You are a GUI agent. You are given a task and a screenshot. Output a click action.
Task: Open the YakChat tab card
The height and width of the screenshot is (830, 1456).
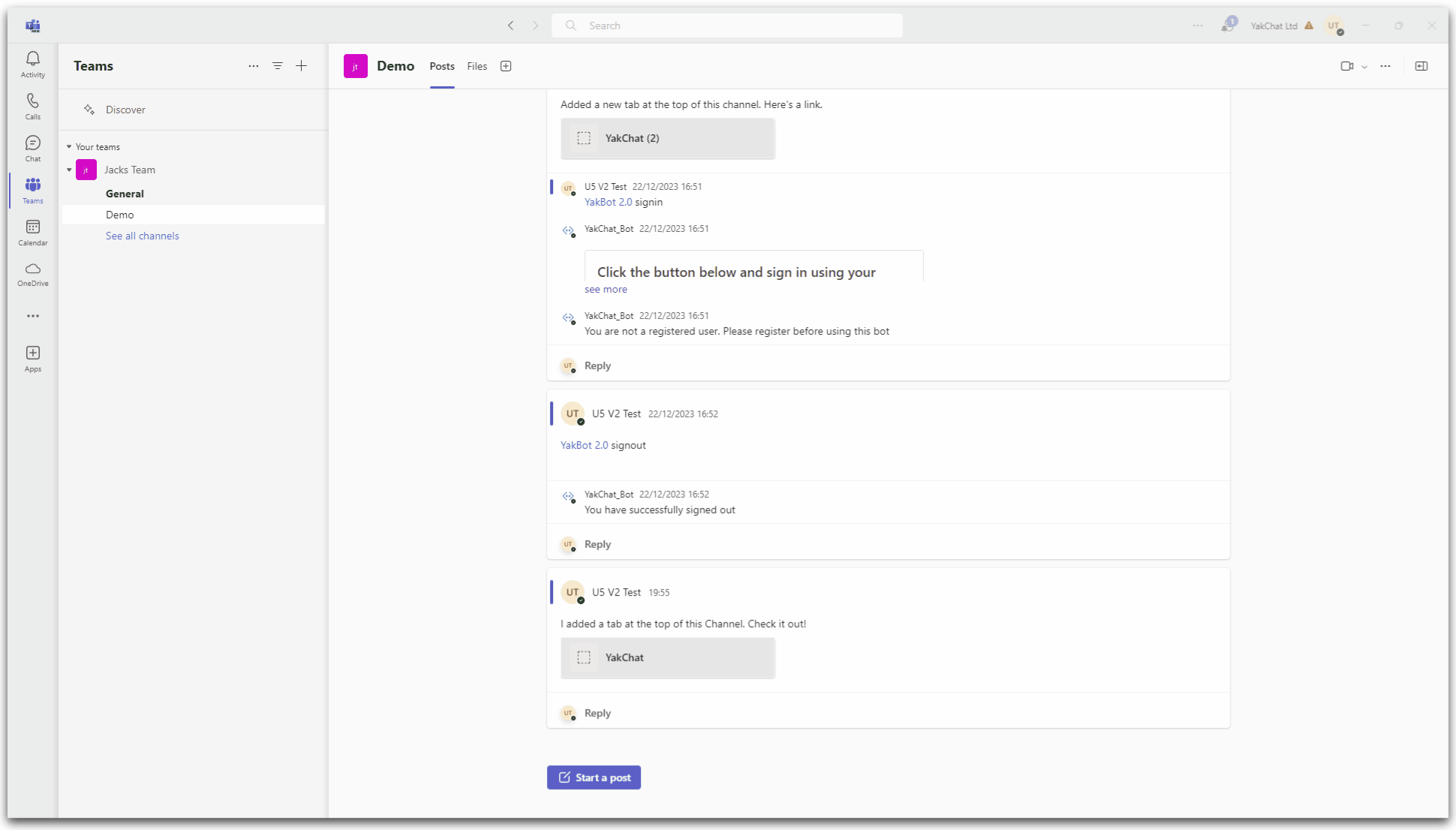click(668, 657)
